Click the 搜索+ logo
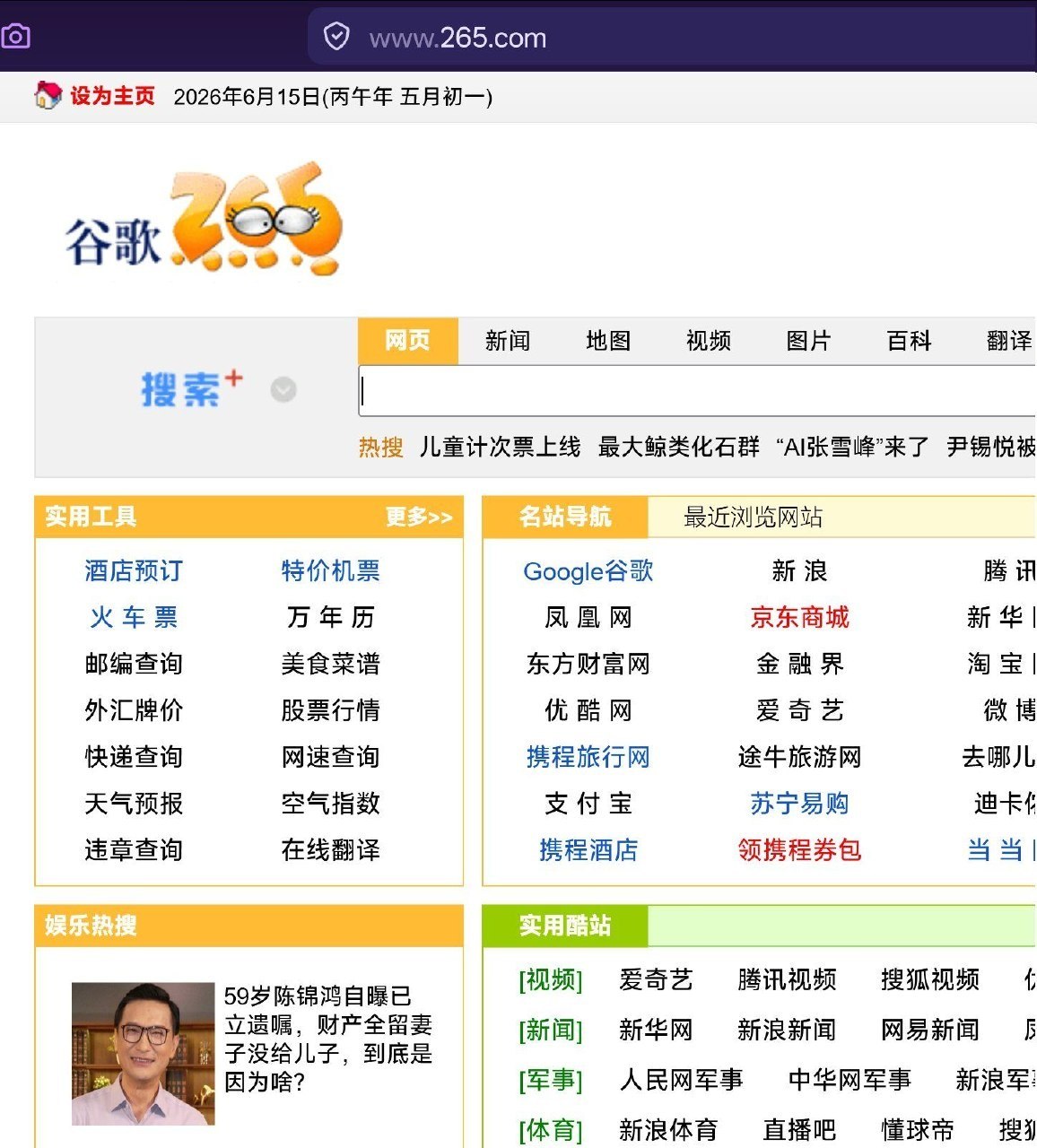 tap(192, 388)
